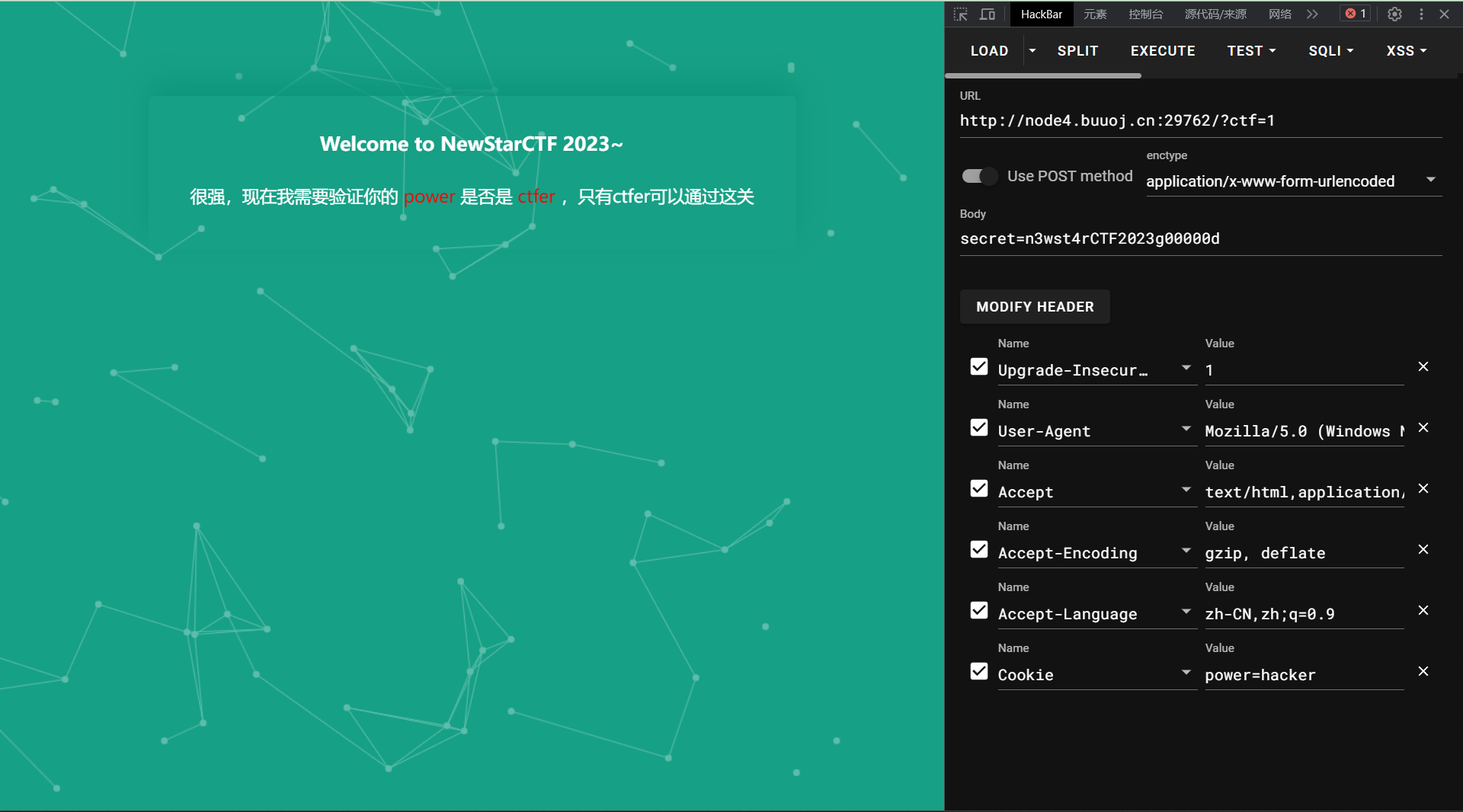Click the MODIFY HEADER button
Image resolution: width=1463 pixels, height=812 pixels.
click(1035, 307)
